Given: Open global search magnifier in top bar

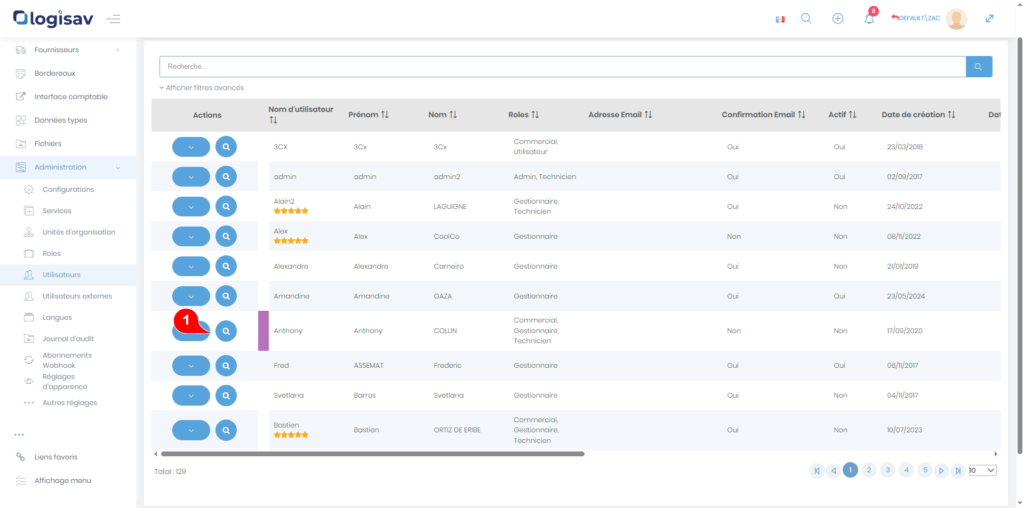Looking at the screenshot, I should (806, 19).
